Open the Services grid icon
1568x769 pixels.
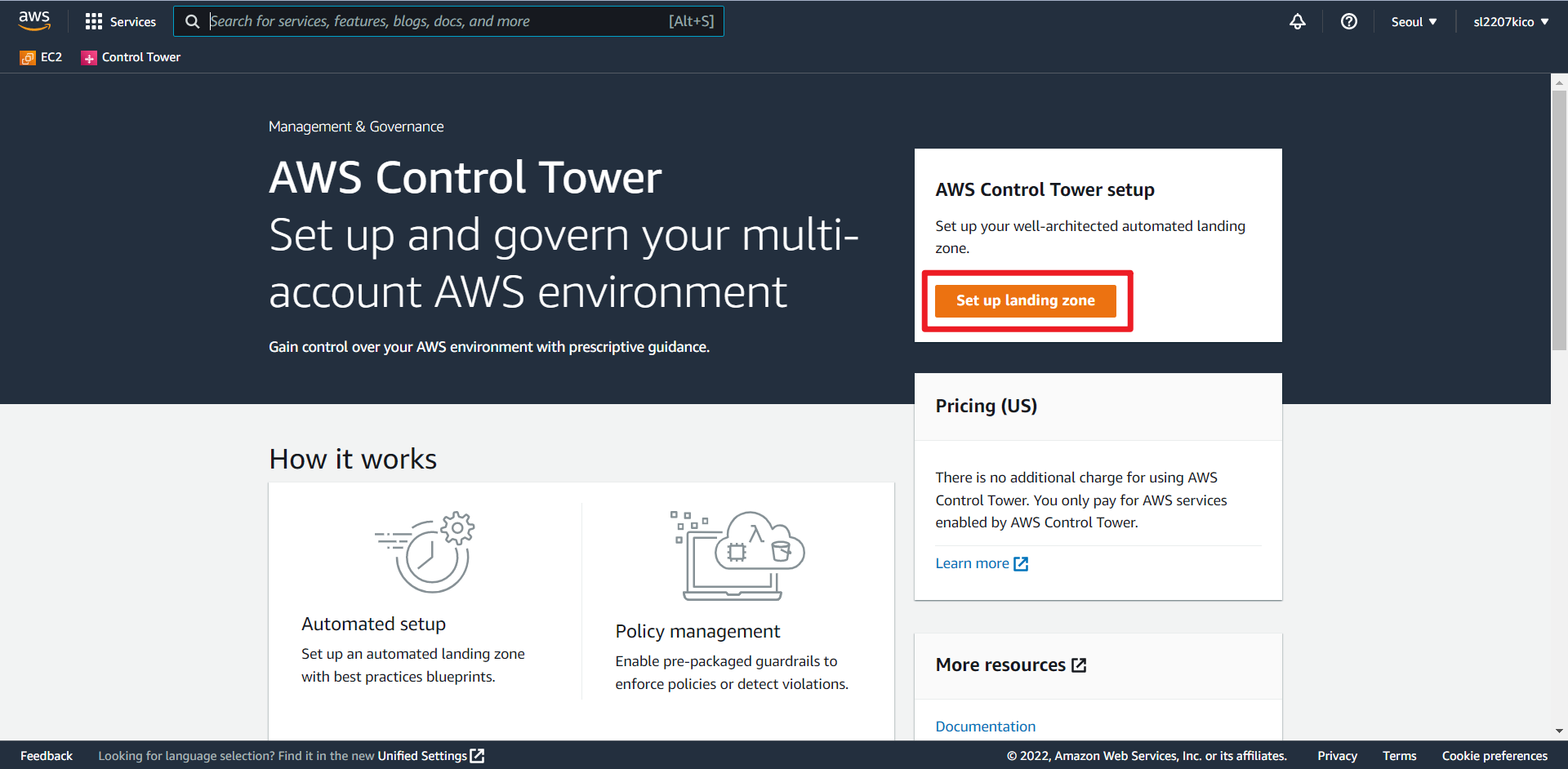(94, 20)
